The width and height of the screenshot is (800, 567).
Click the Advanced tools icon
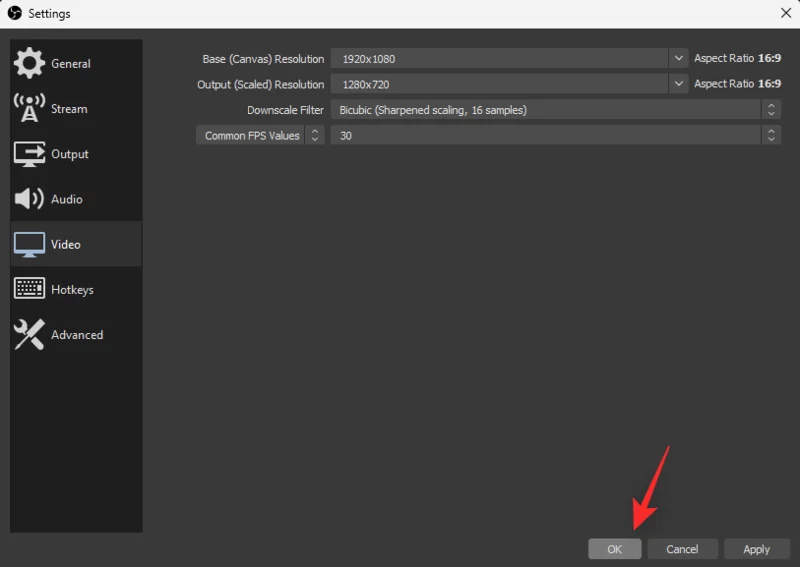pos(29,335)
